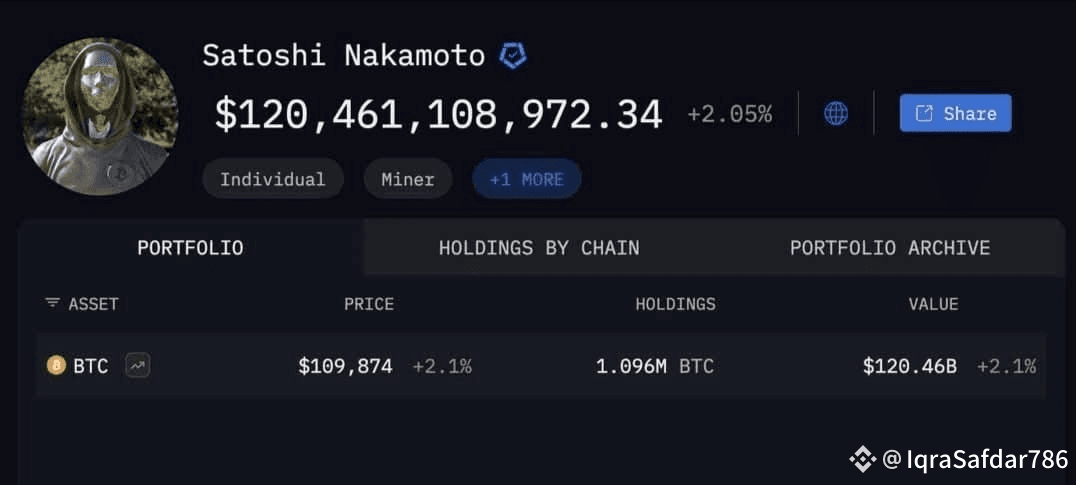Expand the +1 MORE tags pill
The image size is (1076, 485).
click(526, 179)
